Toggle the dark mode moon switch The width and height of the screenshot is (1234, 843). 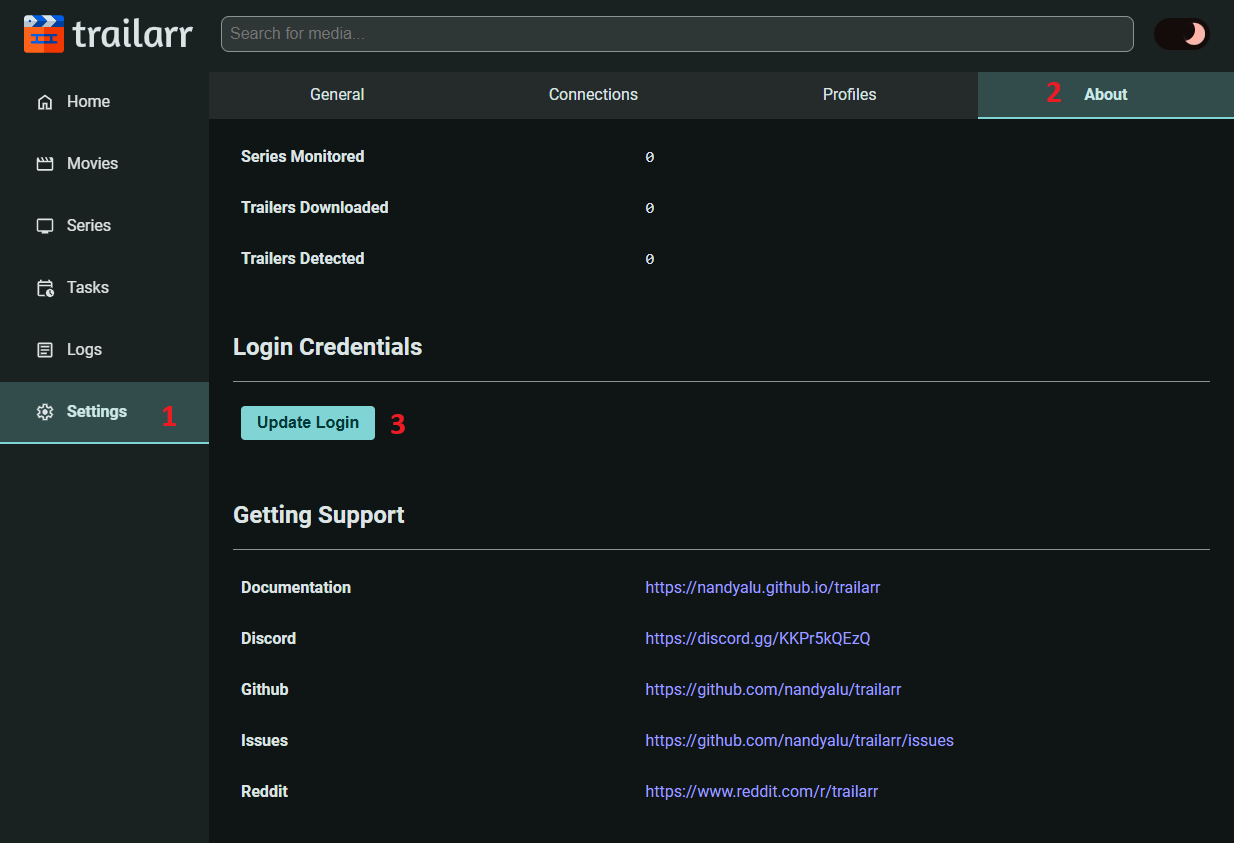(x=1182, y=34)
